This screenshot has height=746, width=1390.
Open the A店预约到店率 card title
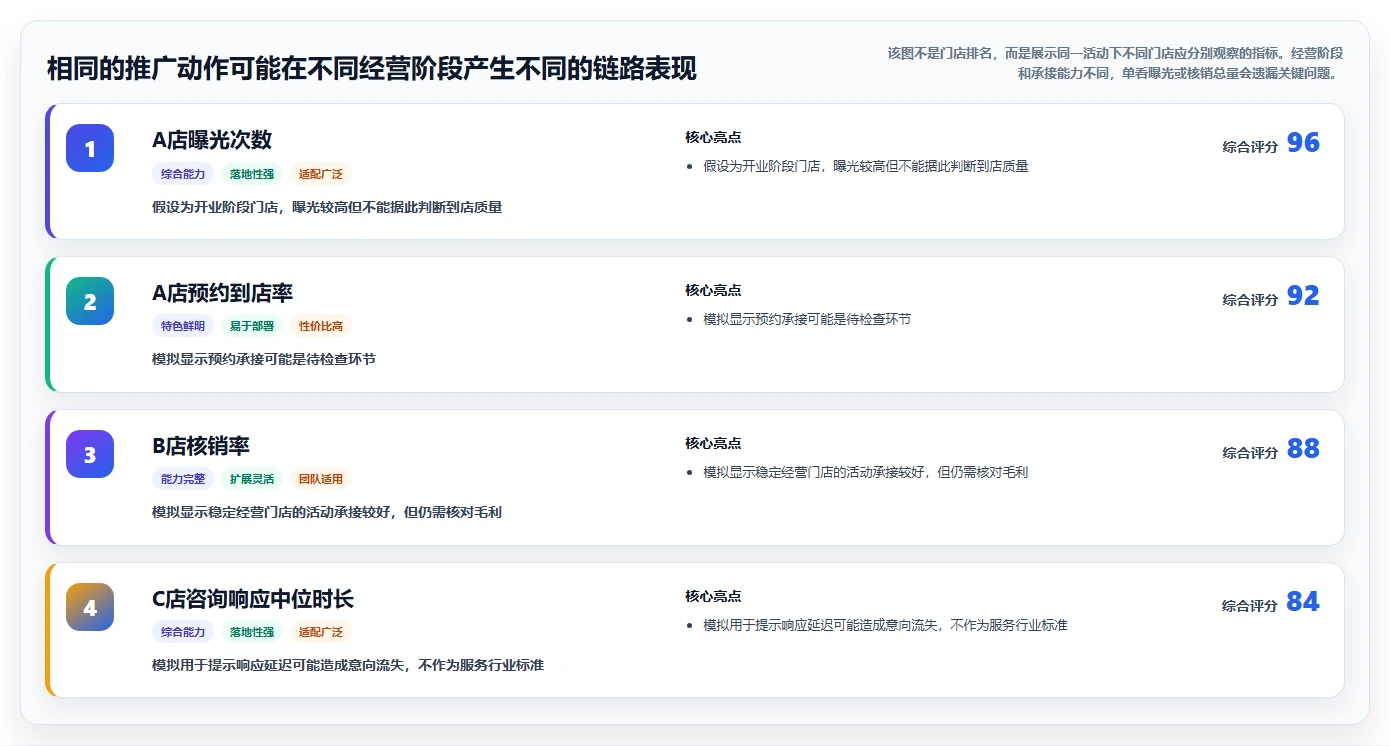222,293
